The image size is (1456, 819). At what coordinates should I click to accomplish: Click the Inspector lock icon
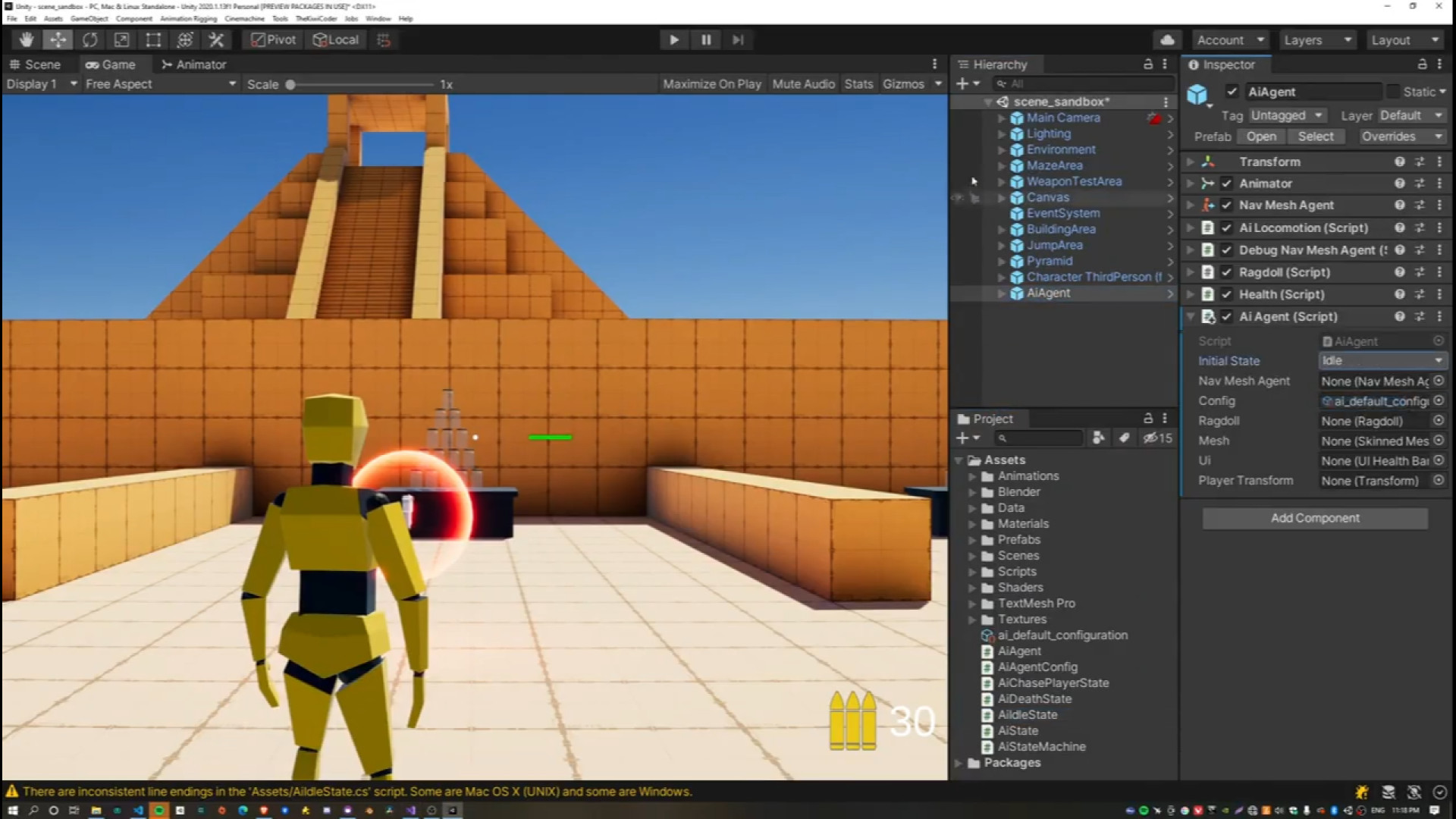coord(1422,64)
